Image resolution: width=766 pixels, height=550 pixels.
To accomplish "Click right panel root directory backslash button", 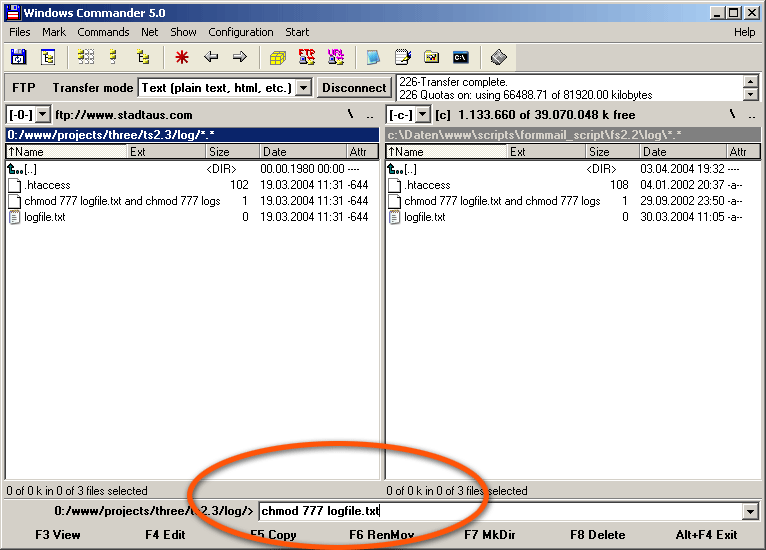I will (x=732, y=115).
